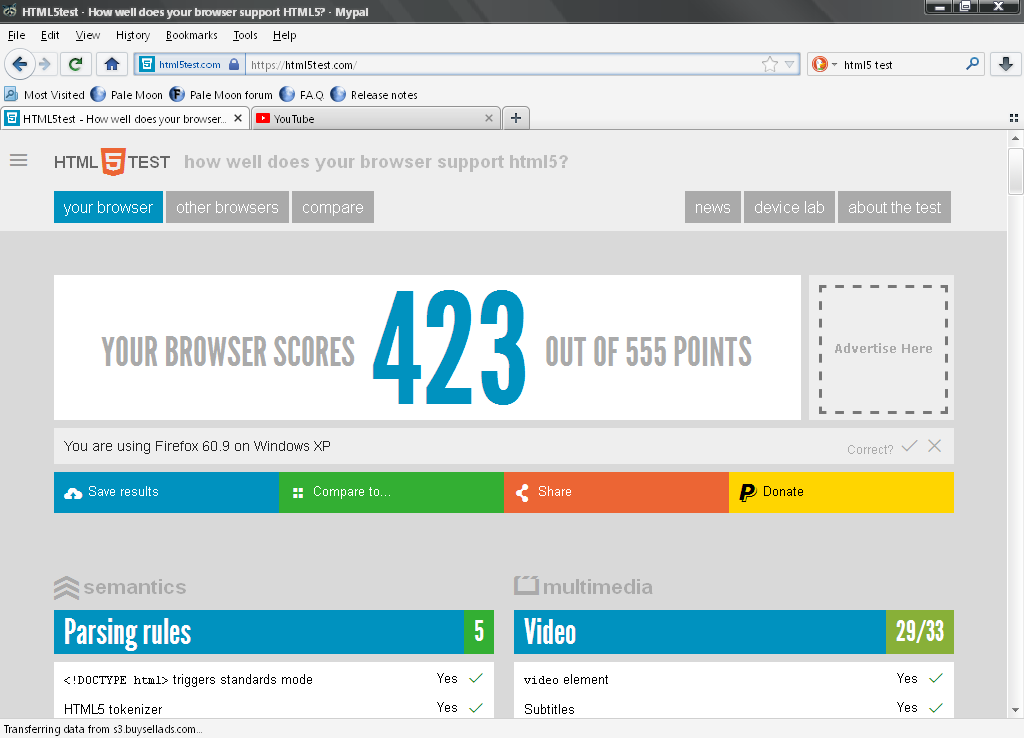Dismiss browser detection with the X mark
The width and height of the screenshot is (1024, 738).
(934, 446)
